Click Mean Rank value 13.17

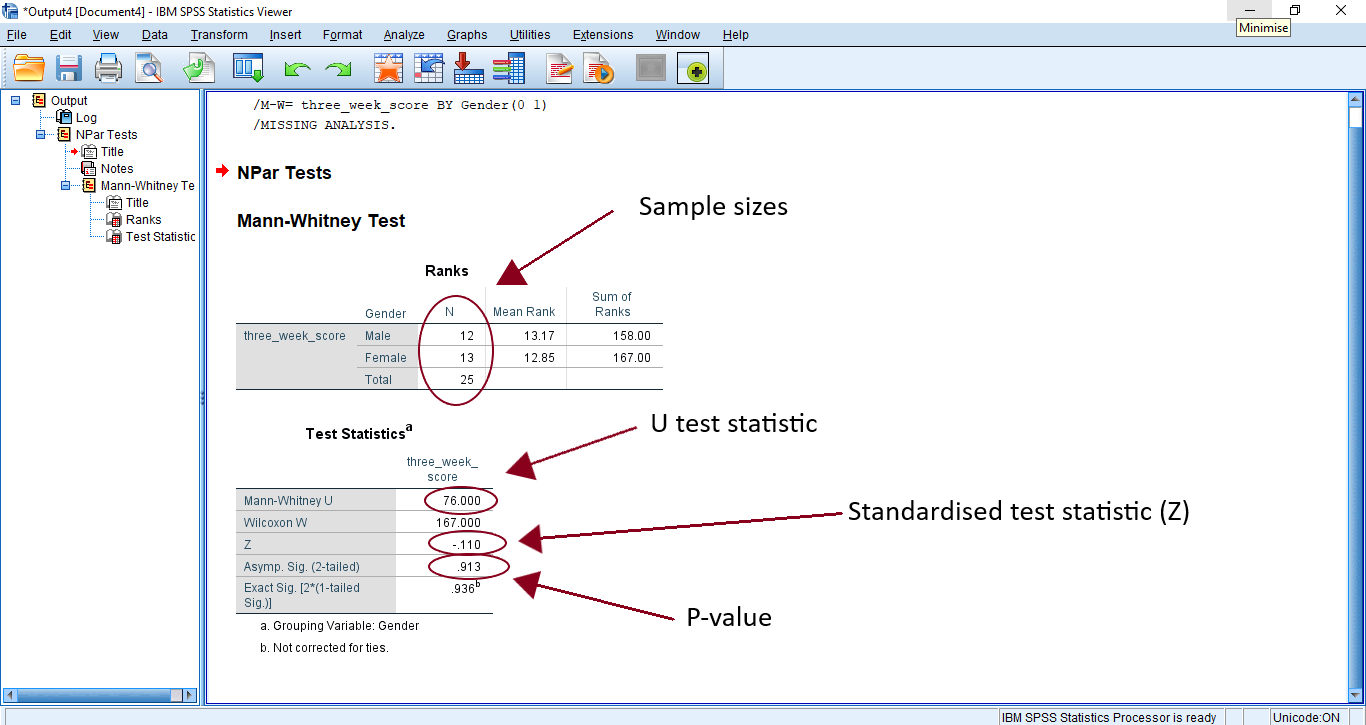[539, 336]
